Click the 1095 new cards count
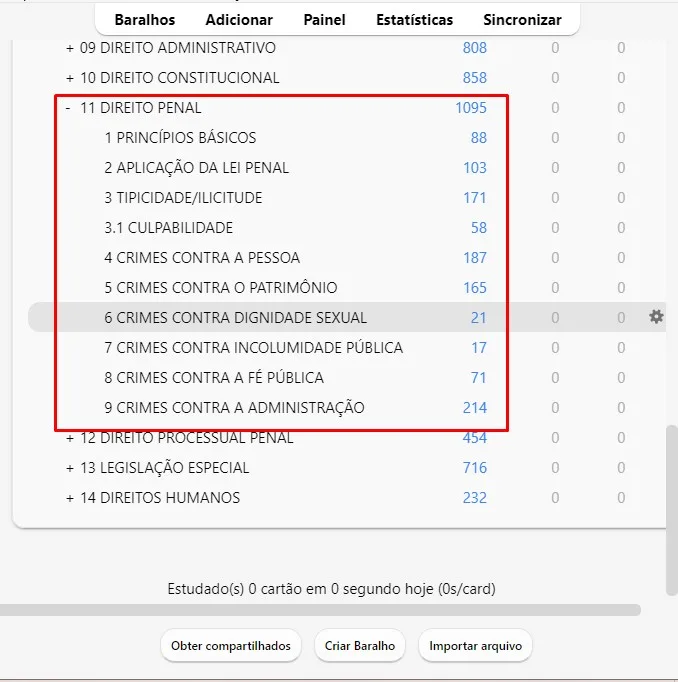 [471, 108]
